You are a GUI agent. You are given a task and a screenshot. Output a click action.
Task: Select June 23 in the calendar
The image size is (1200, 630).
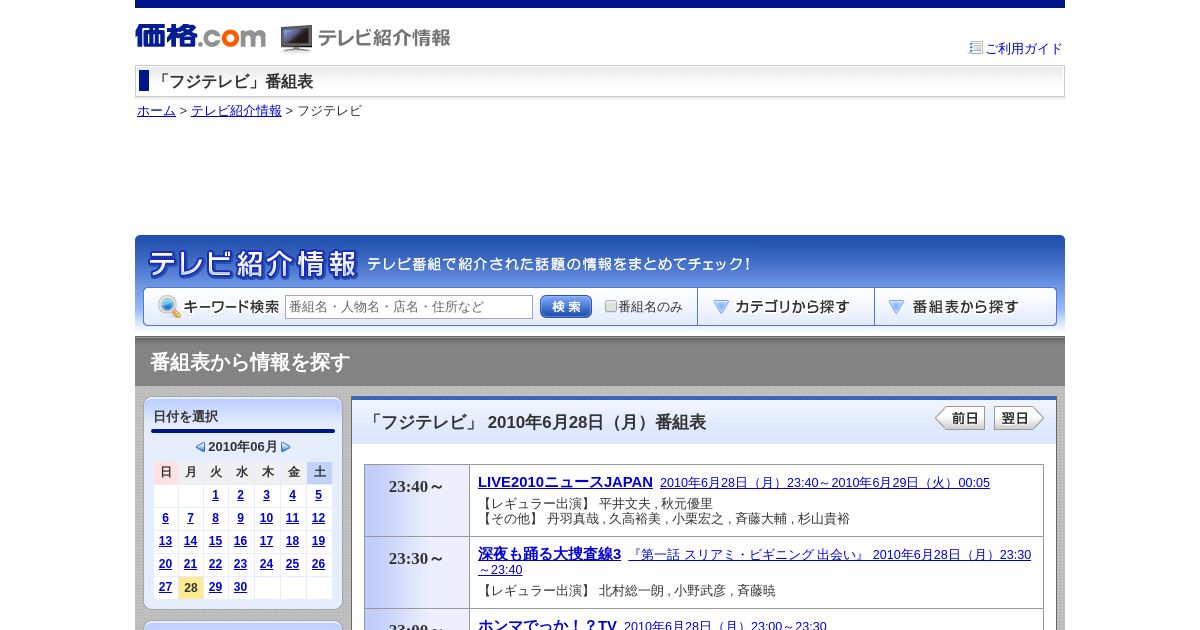241,564
